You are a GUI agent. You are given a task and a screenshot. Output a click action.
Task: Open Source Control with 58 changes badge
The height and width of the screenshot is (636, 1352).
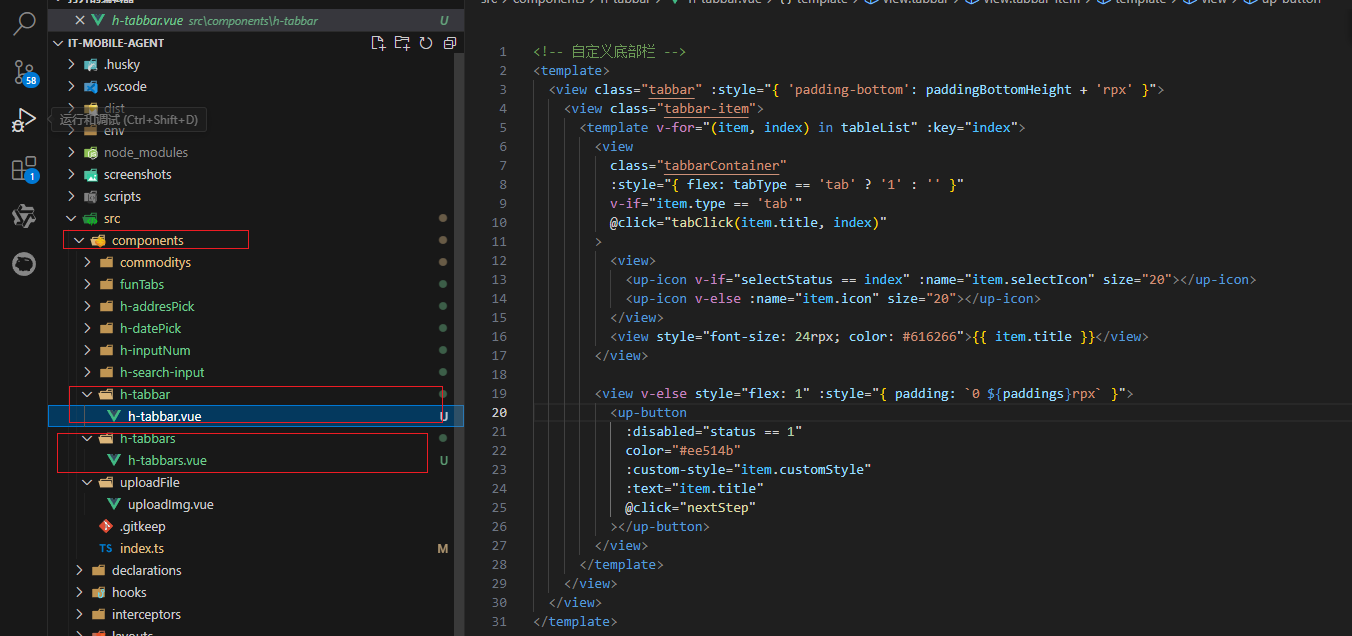24,72
